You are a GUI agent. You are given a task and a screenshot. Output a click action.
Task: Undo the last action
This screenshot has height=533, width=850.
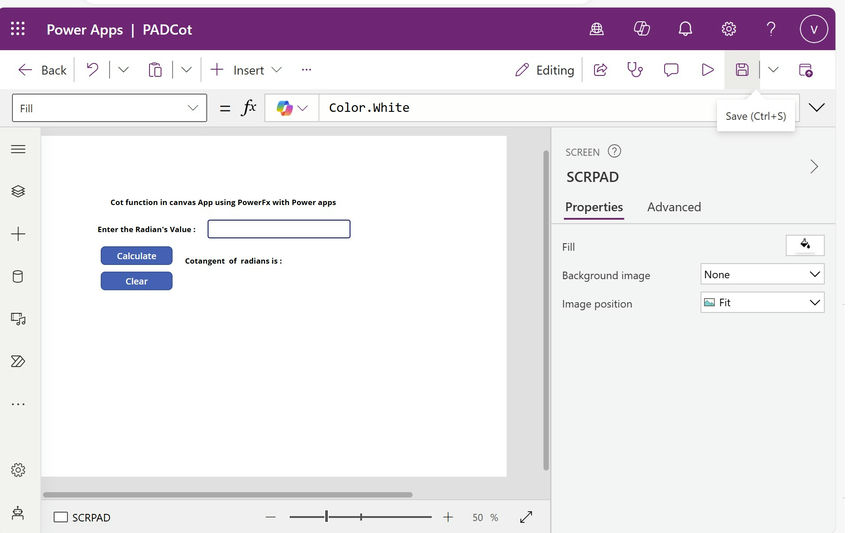93,70
